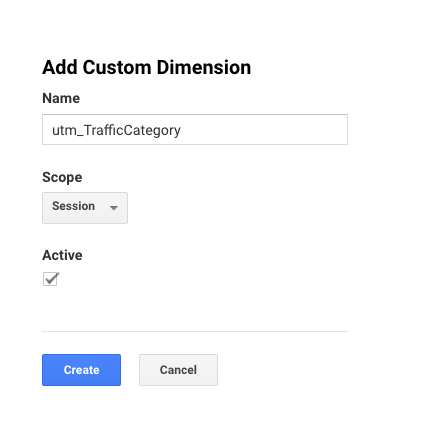The image size is (428, 437).
Task: Click the blue Create button
Action: (x=81, y=370)
